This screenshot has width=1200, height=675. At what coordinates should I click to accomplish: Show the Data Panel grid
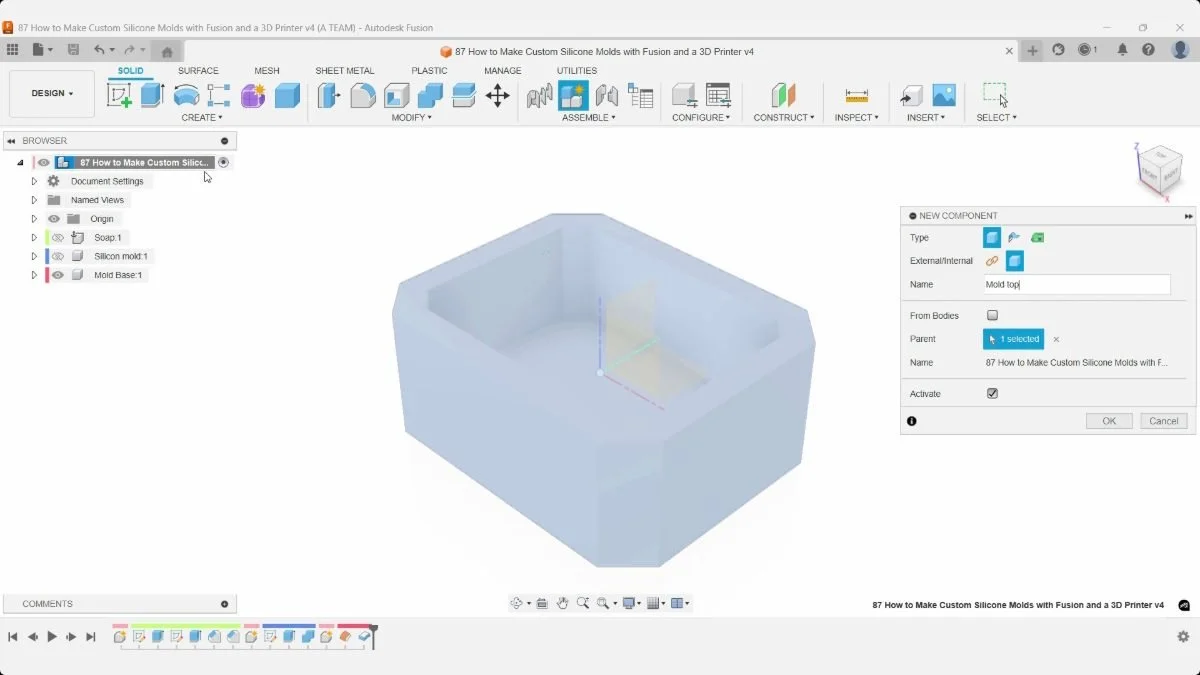click(12, 49)
